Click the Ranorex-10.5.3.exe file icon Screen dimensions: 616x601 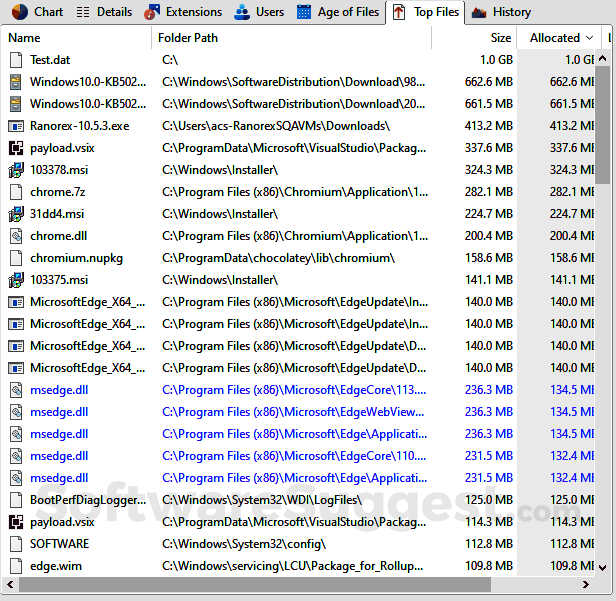click(16, 126)
